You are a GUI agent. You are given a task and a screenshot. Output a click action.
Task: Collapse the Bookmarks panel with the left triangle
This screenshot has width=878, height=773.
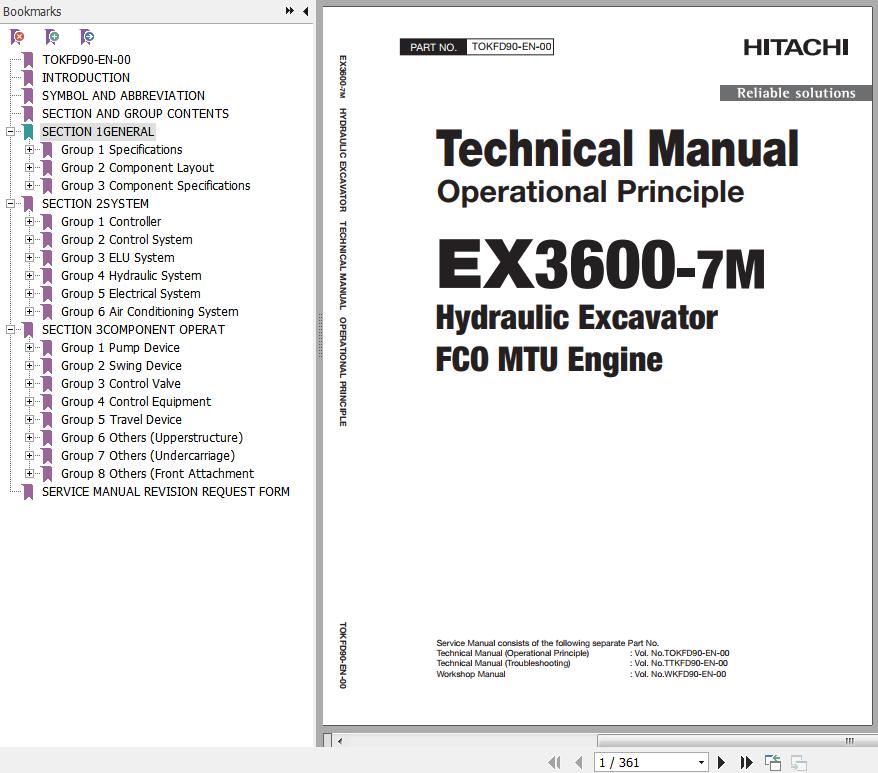tap(306, 11)
